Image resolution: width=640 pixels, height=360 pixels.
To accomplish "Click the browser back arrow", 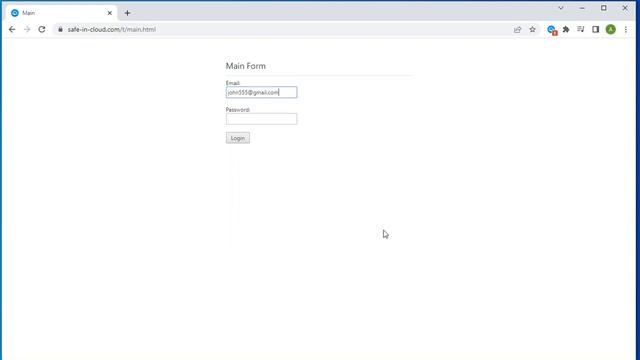I will [12, 29].
